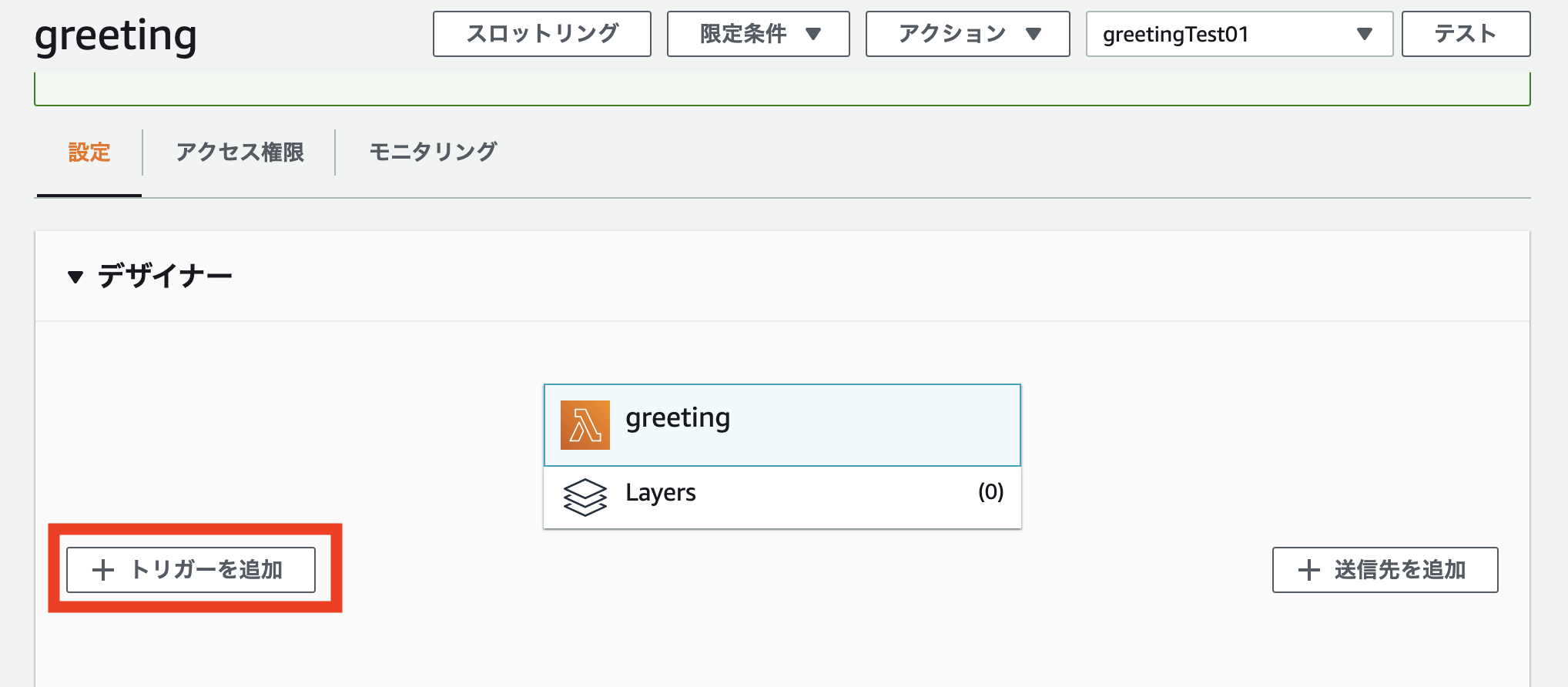This screenshot has height=687, width=1568.
Task: Click the orange Lambda function icon
Action: (x=585, y=425)
